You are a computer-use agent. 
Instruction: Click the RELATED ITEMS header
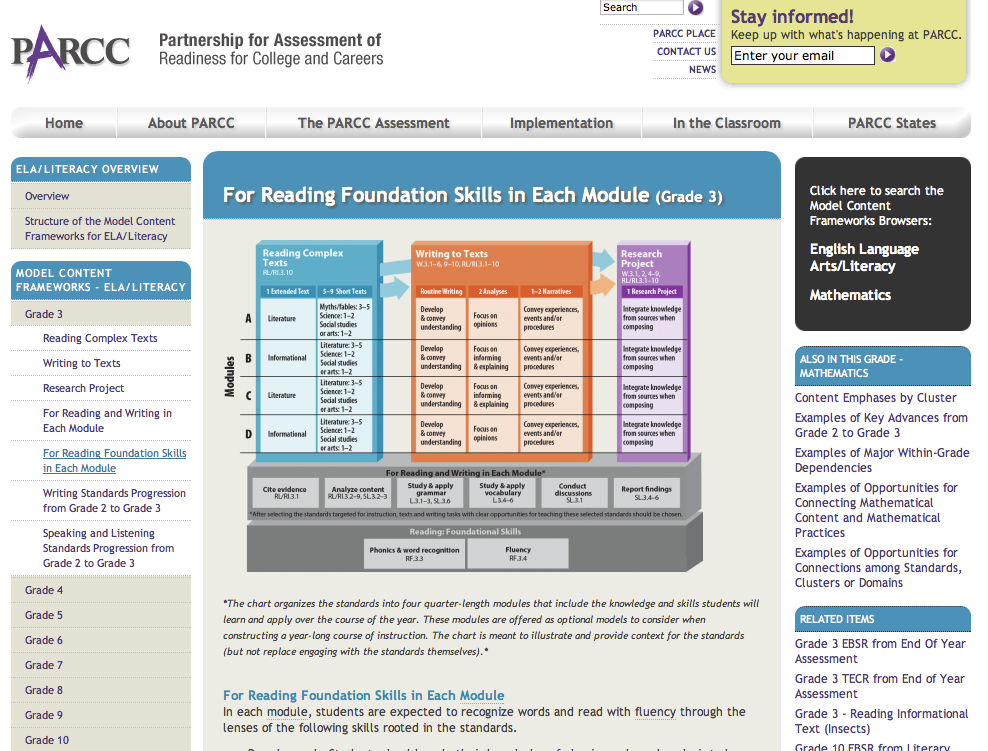point(882,619)
